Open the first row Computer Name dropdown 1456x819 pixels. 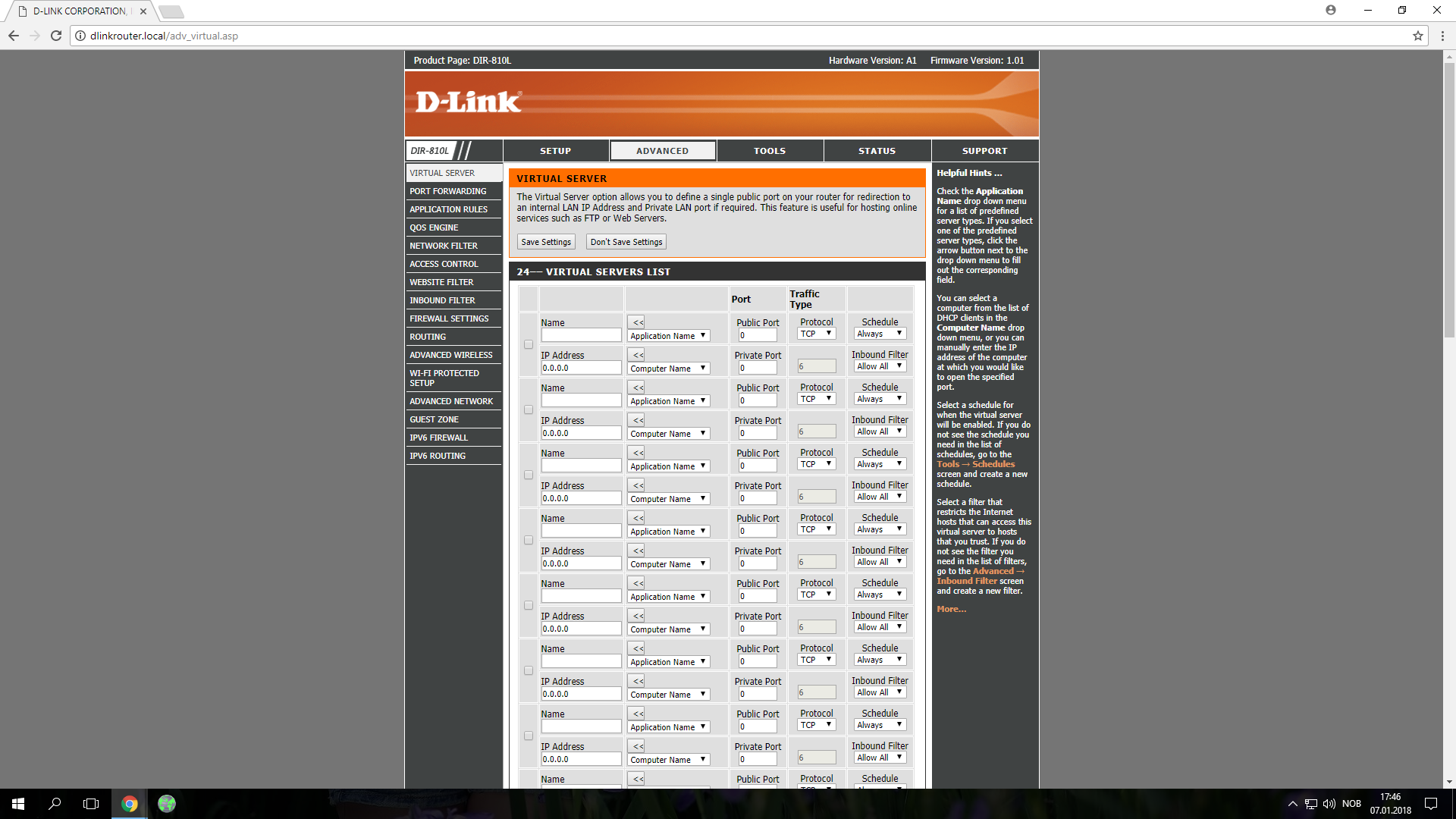click(x=668, y=369)
